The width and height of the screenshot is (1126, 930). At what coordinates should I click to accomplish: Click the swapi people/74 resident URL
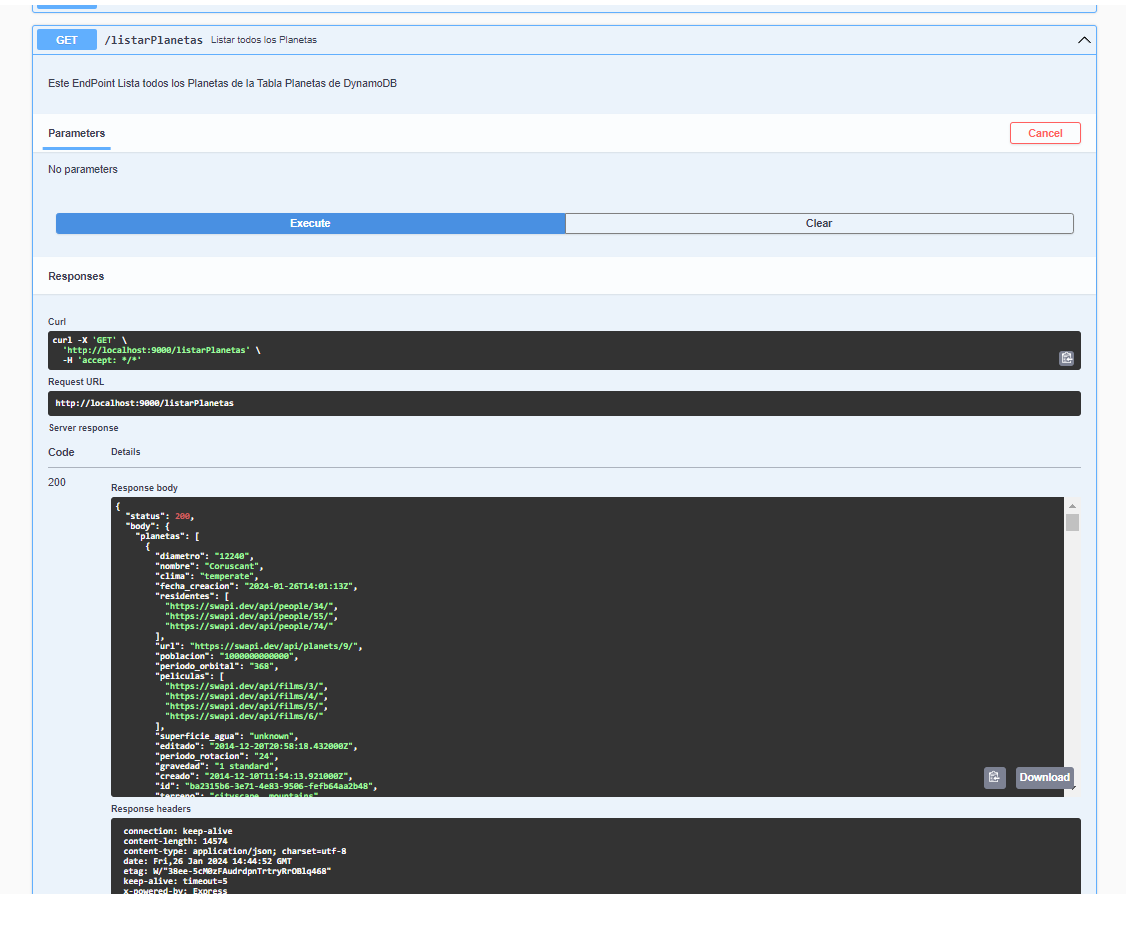pos(249,626)
